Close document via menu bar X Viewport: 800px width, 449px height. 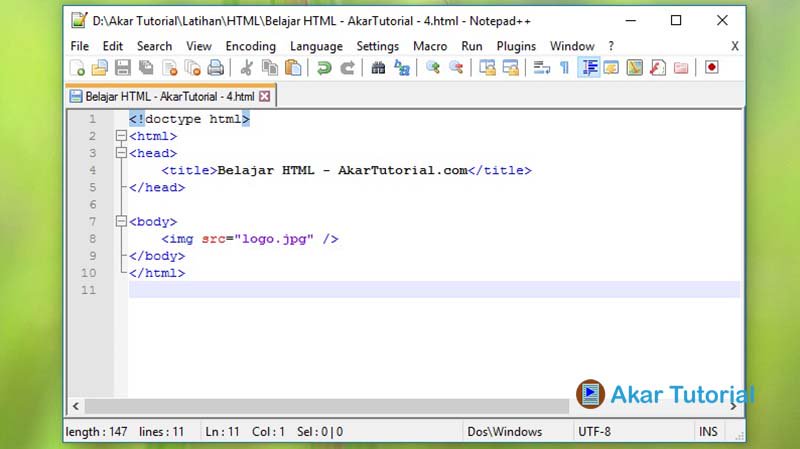pyautogui.click(x=735, y=46)
